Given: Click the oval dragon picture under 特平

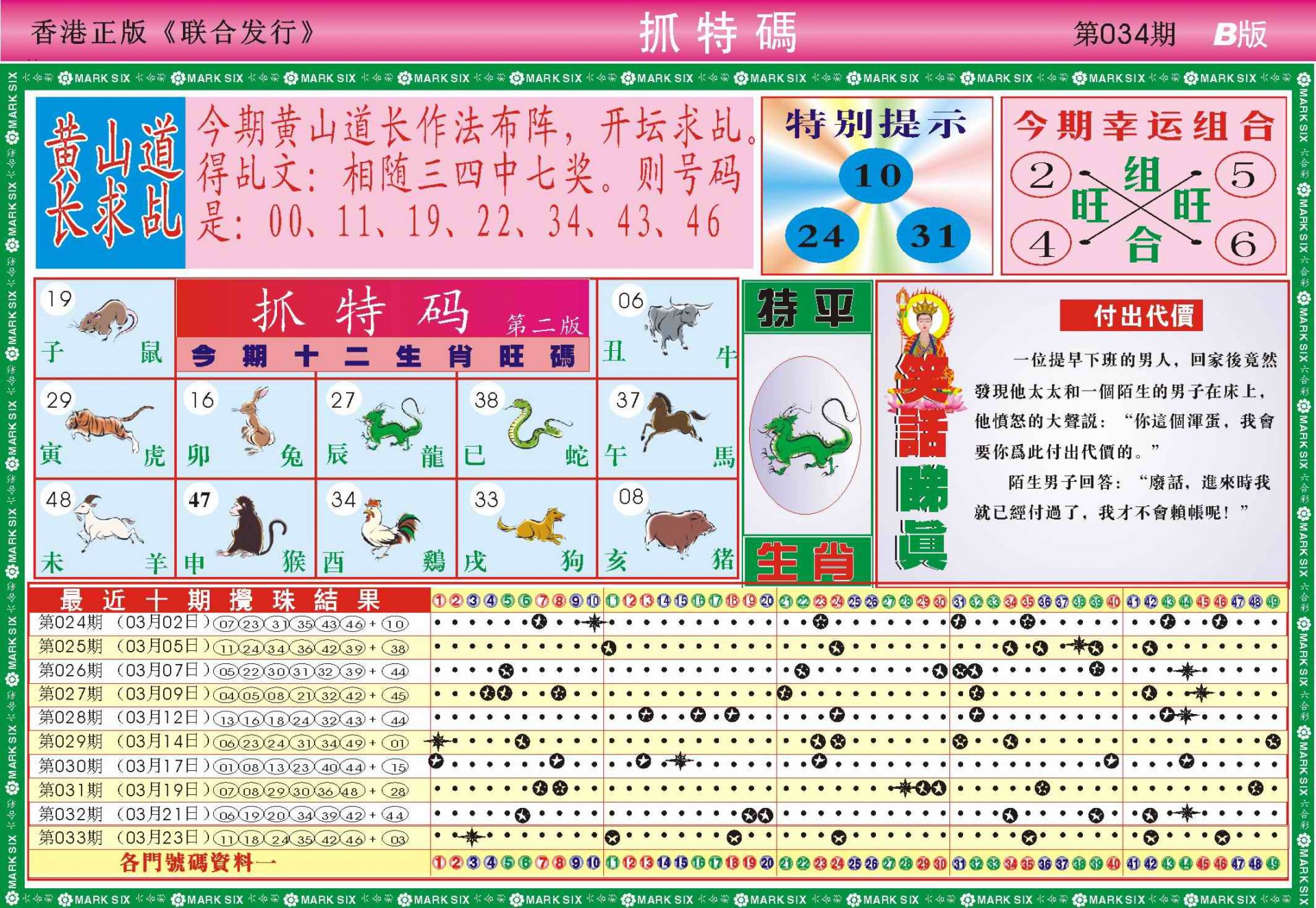Looking at the screenshot, I should click(806, 436).
